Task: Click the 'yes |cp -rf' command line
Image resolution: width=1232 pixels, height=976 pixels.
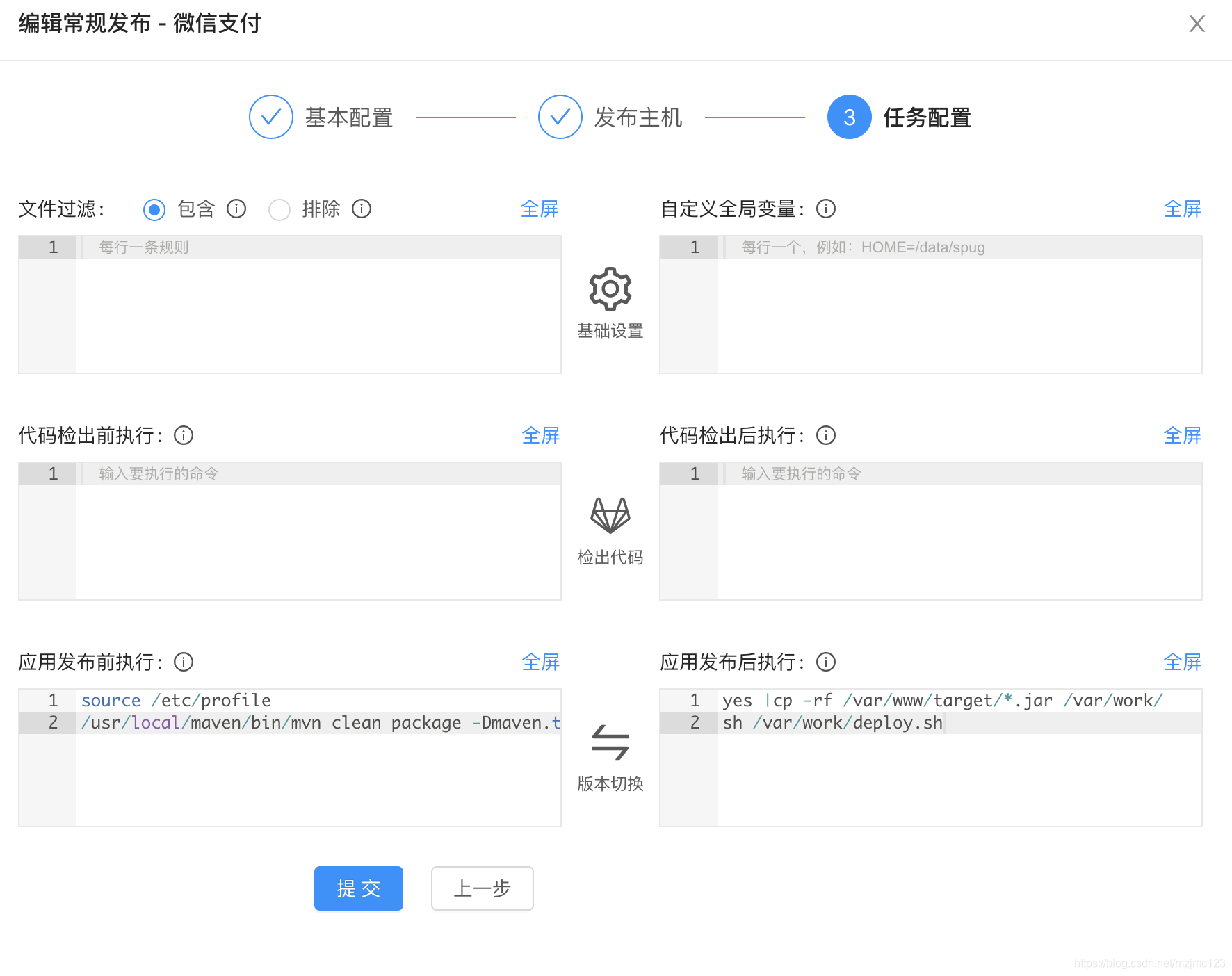Action: [x=943, y=701]
